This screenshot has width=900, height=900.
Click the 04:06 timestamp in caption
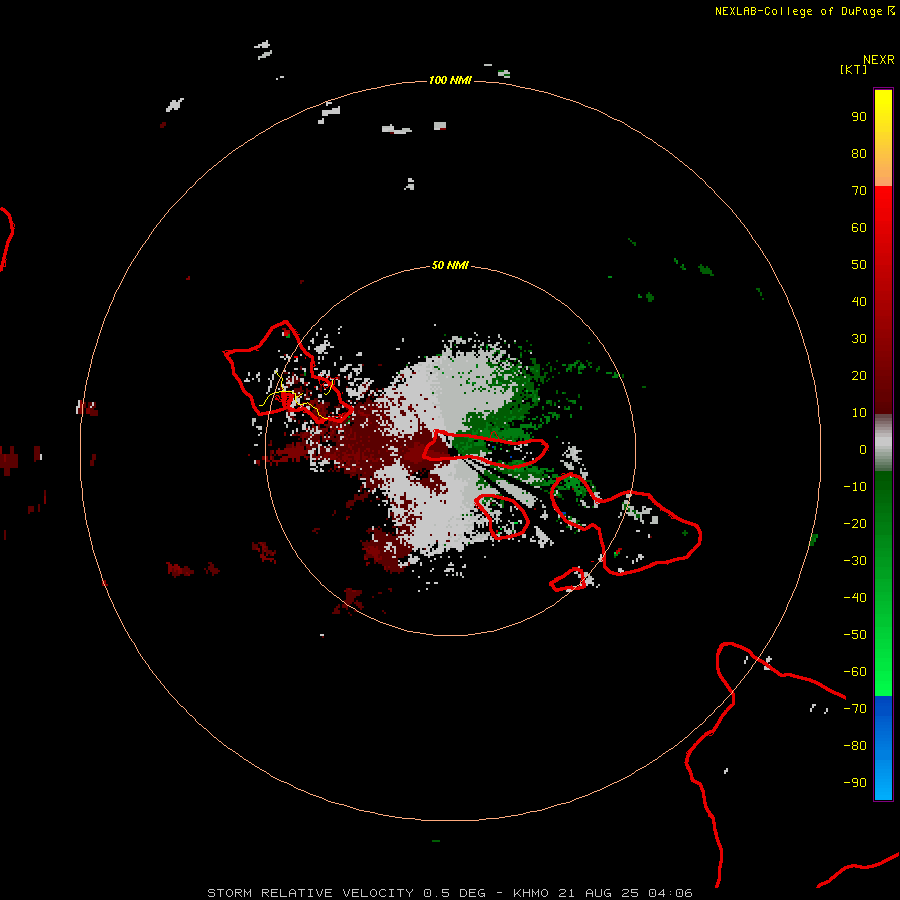click(x=670, y=893)
